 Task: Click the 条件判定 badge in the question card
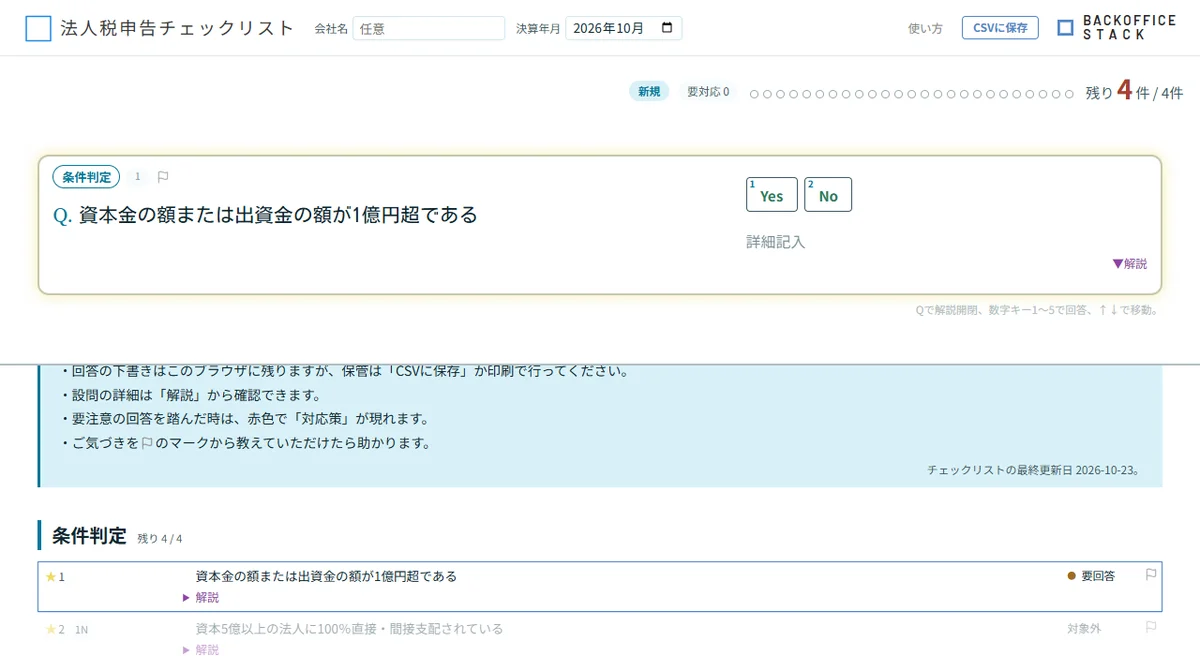pyautogui.click(x=86, y=177)
